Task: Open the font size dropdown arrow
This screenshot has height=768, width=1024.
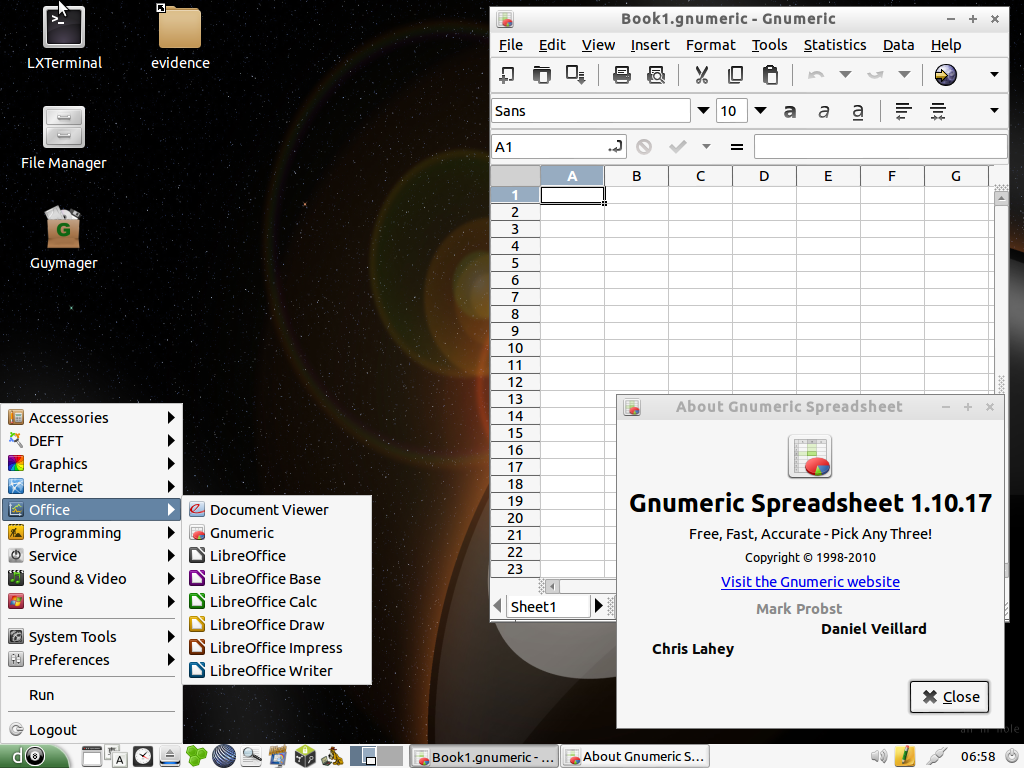Action: click(x=760, y=111)
